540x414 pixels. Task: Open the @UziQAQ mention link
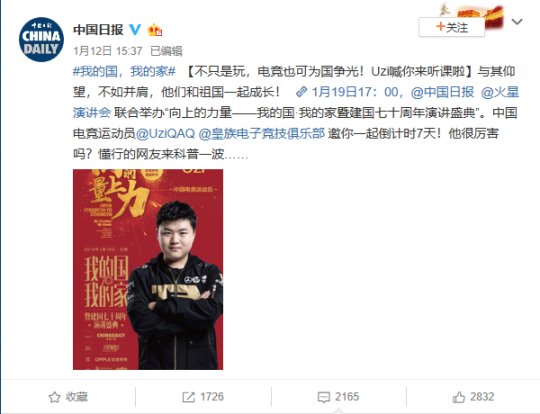165,133
